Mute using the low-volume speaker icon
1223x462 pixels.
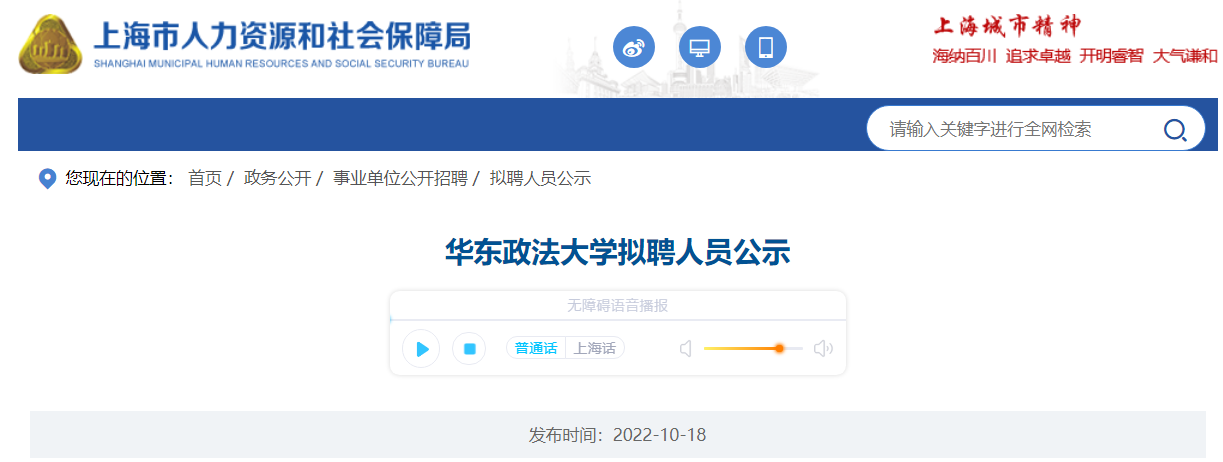point(686,348)
